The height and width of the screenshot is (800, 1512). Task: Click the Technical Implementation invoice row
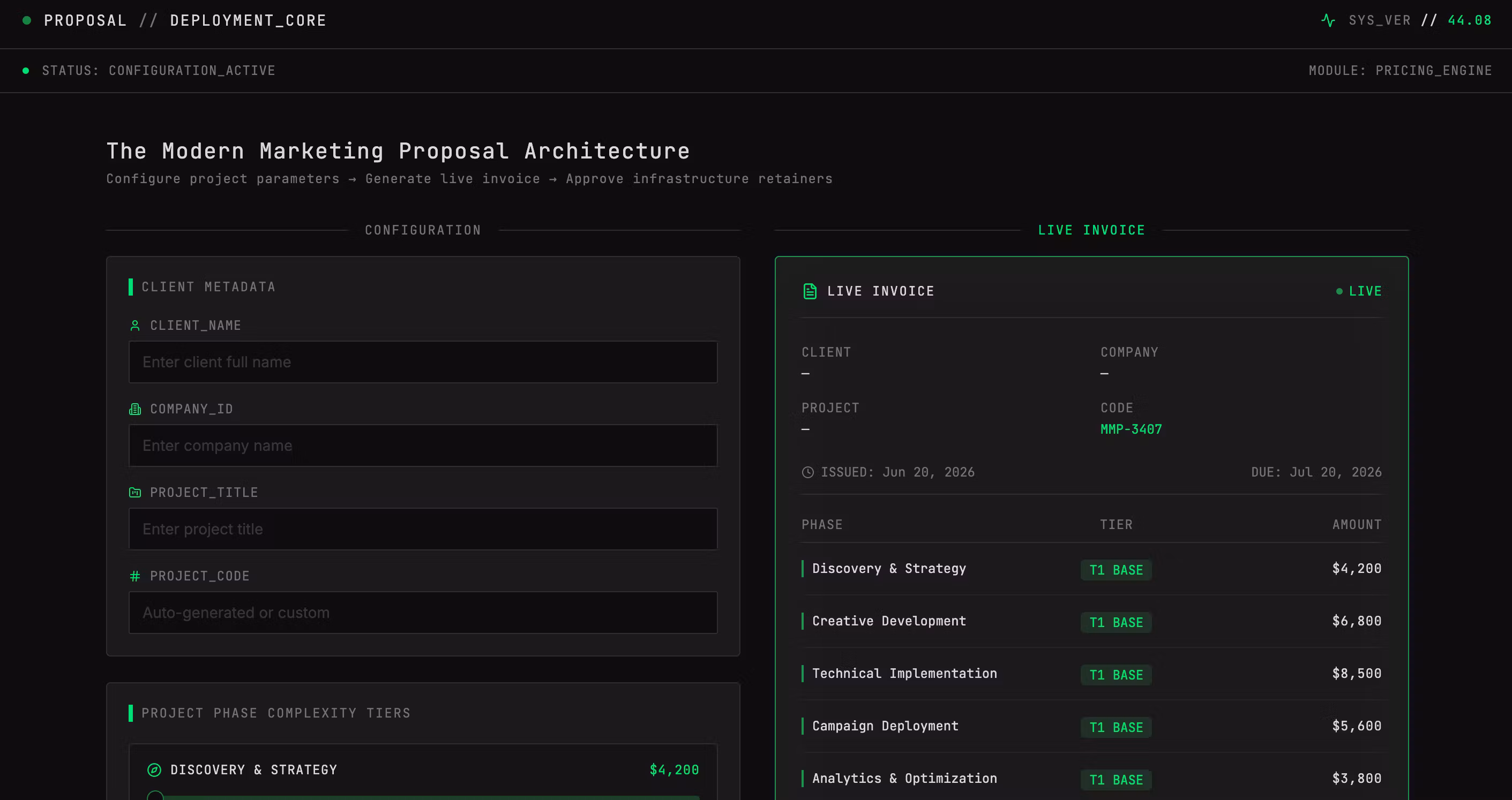click(1091, 674)
